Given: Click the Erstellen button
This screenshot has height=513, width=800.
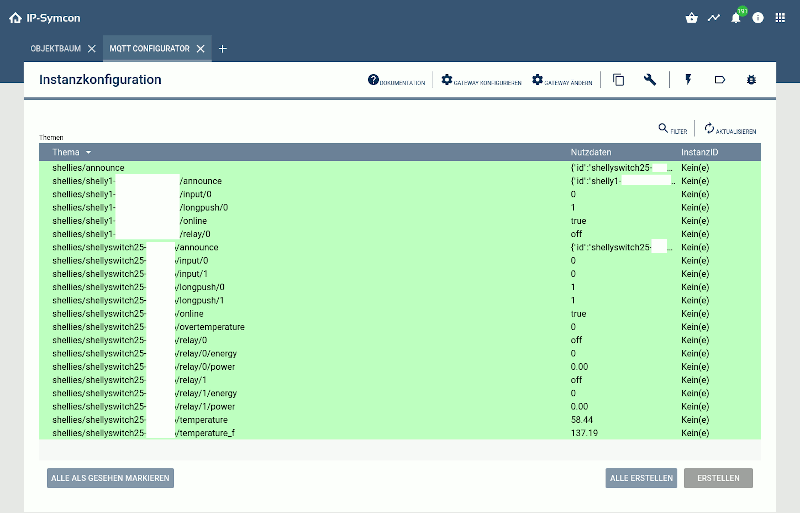Looking at the screenshot, I should (718, 478).
